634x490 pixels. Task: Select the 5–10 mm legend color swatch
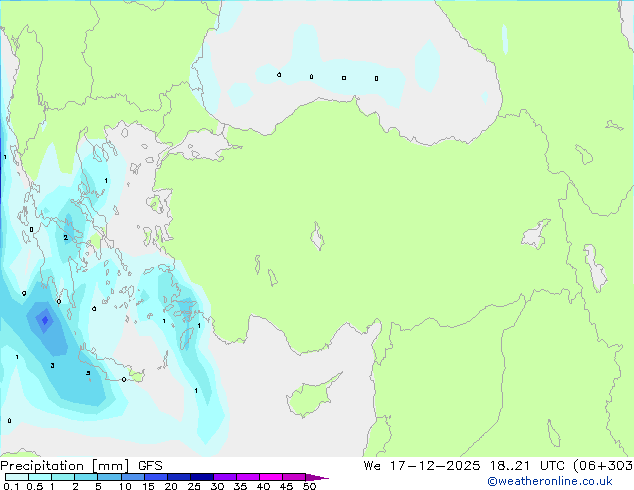110,477
